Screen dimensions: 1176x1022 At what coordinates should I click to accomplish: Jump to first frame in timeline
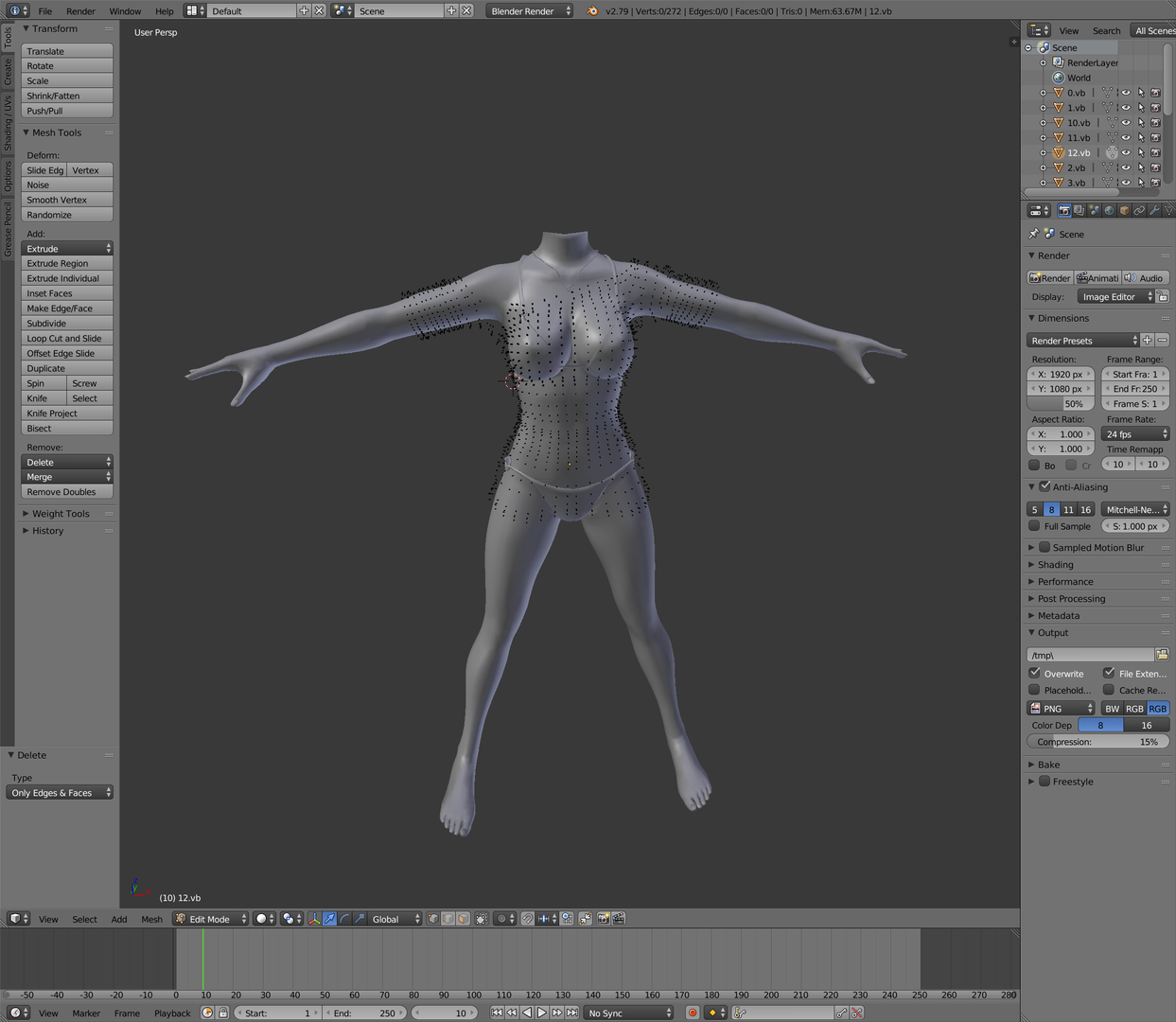tap(497, 1013)
